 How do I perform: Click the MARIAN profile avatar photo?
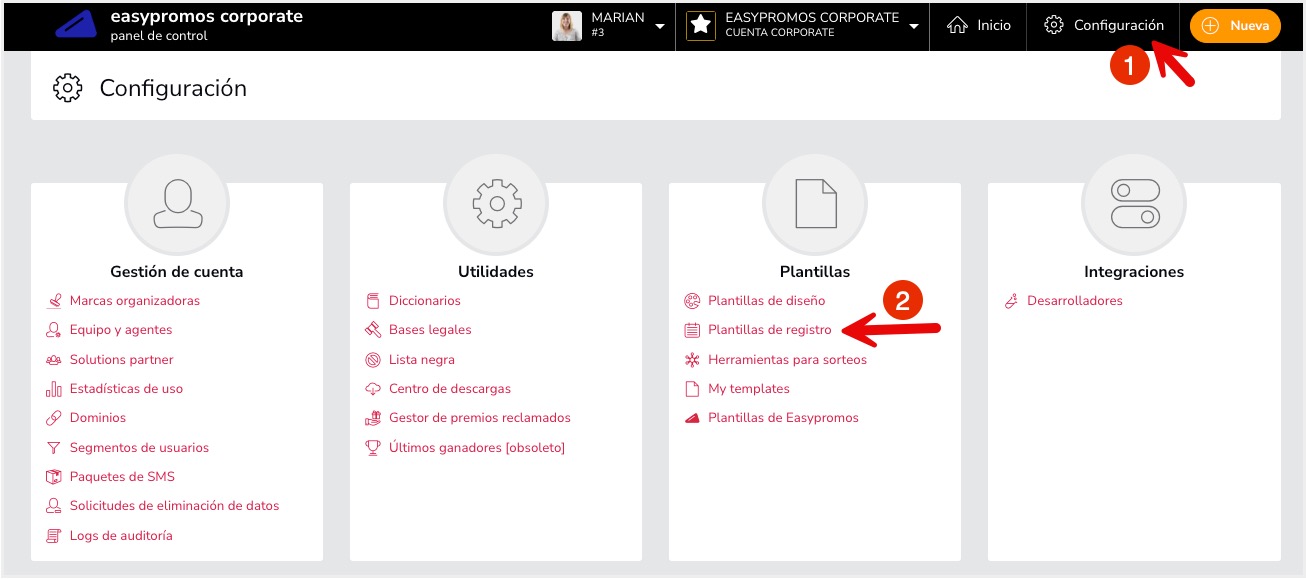point(569,26)
